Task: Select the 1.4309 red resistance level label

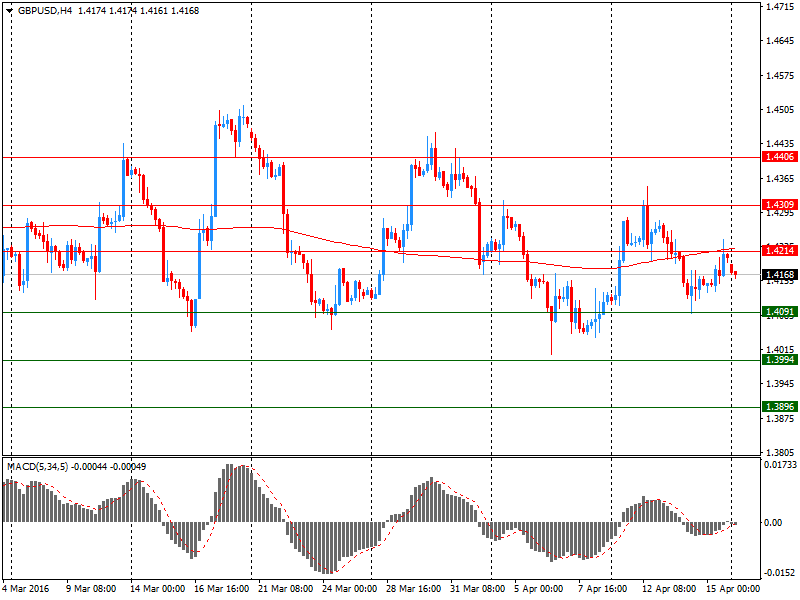Action: point(779,205)
